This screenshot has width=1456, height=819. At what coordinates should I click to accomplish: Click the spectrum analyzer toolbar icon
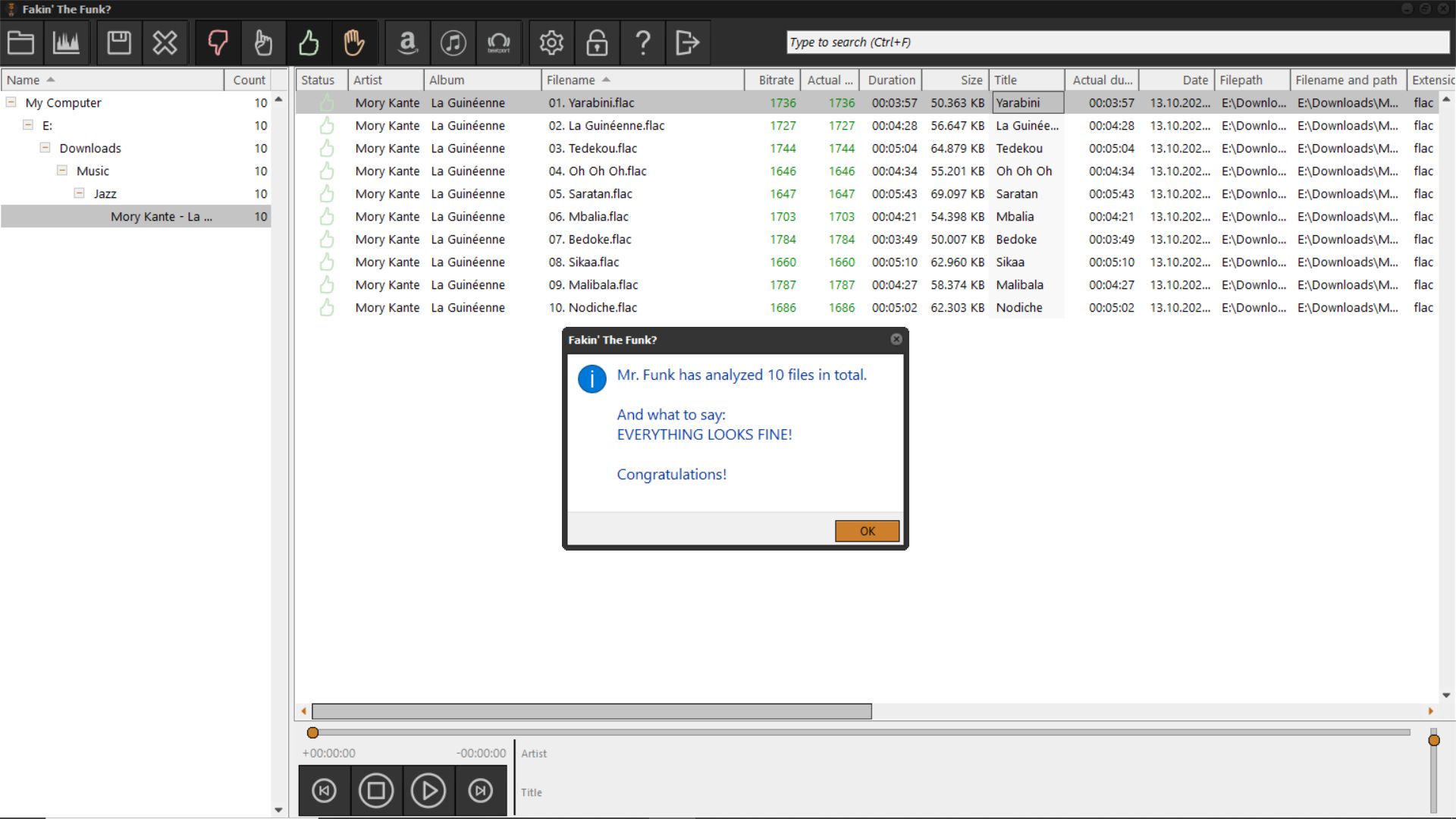point(66,42)
